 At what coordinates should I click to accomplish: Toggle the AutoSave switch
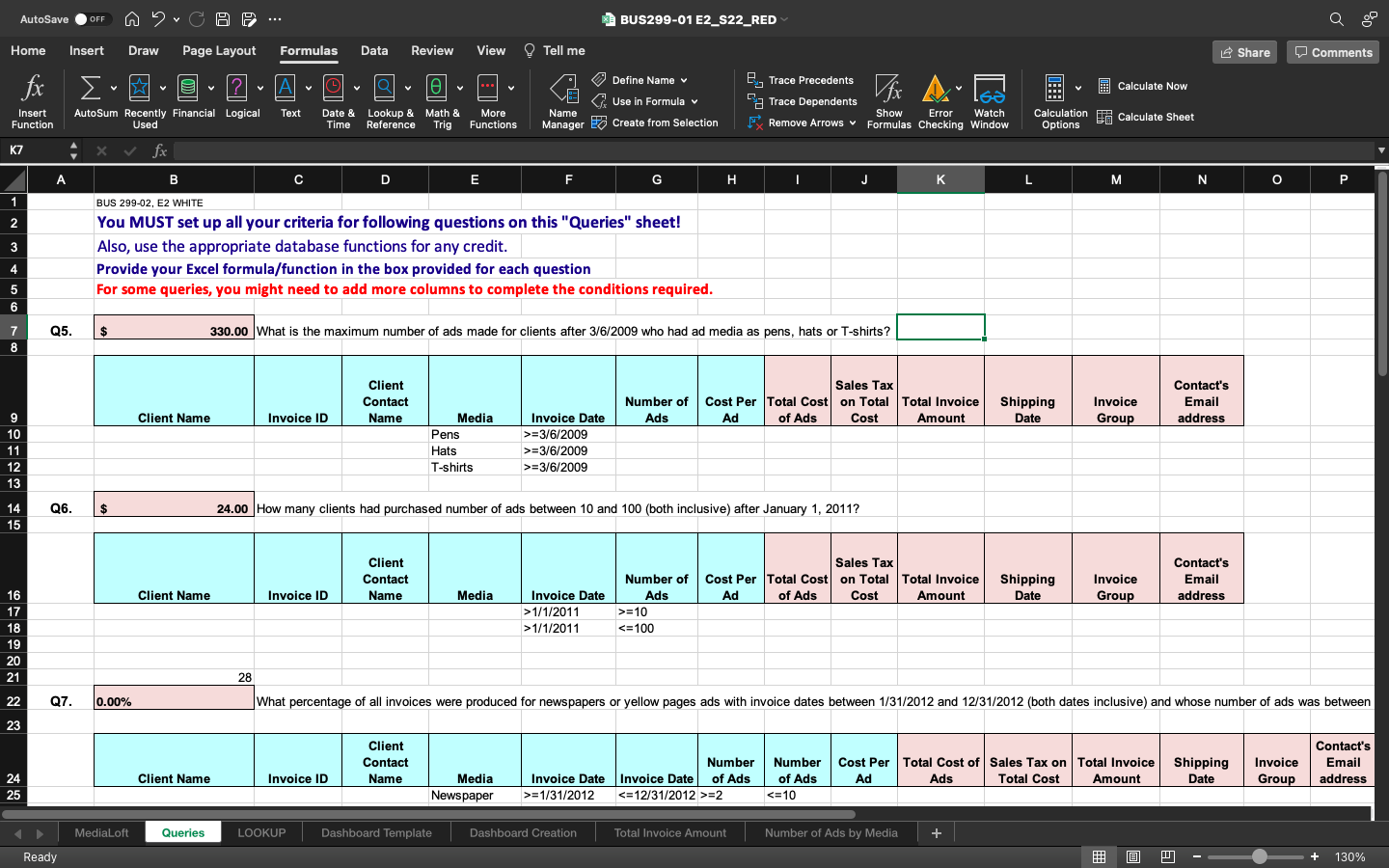pos(93,19)
